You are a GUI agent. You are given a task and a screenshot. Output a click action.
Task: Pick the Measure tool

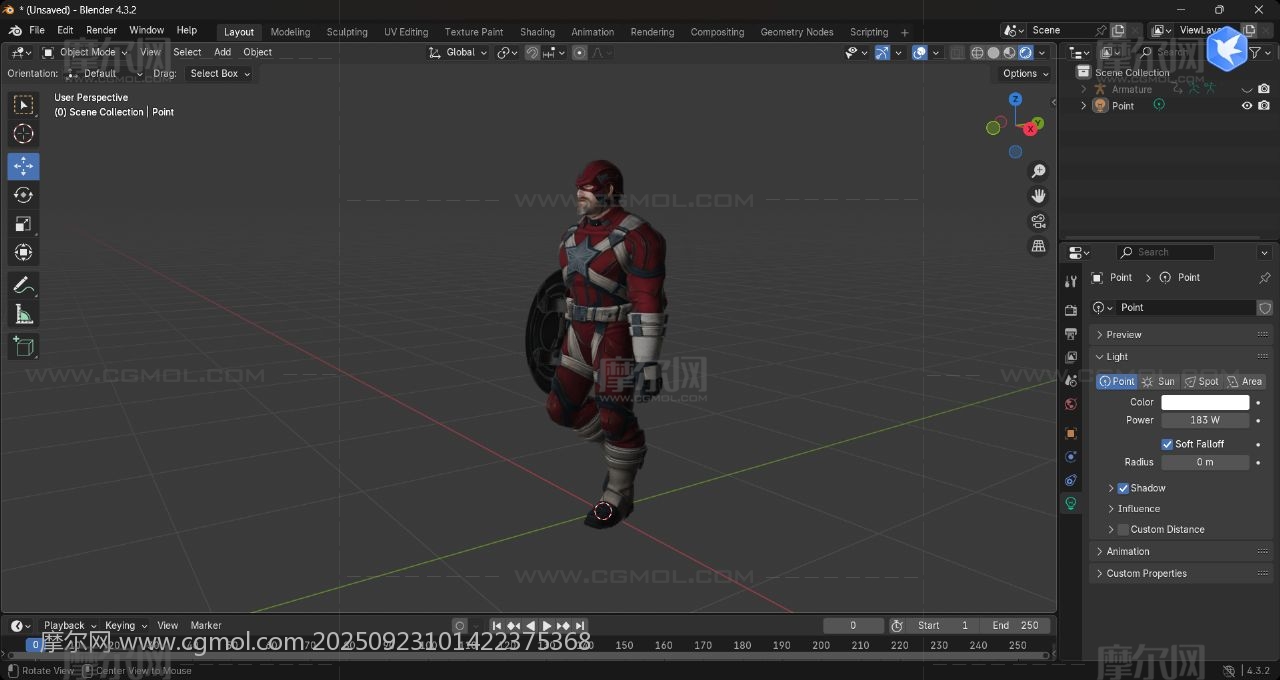coord(24,315)
